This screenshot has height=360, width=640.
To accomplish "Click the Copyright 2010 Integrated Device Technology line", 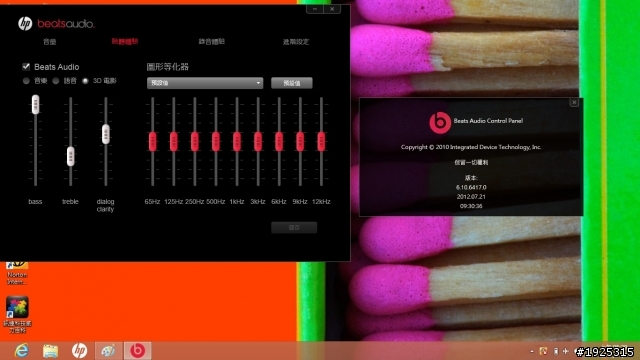I will click(x=471, y=147).
